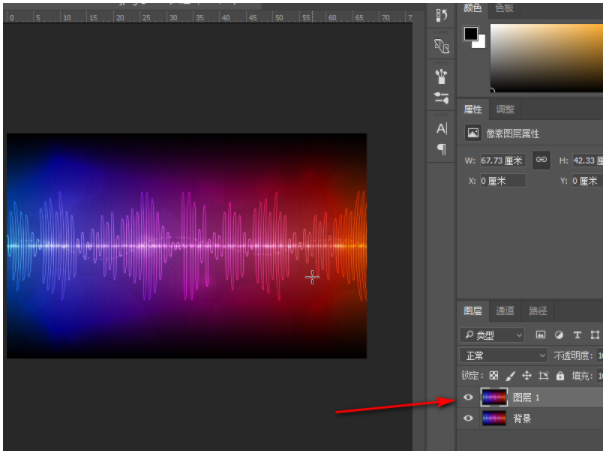Filter layers by adjustment layer icon
Screen dimensions: 606x451
coord(559,335)
